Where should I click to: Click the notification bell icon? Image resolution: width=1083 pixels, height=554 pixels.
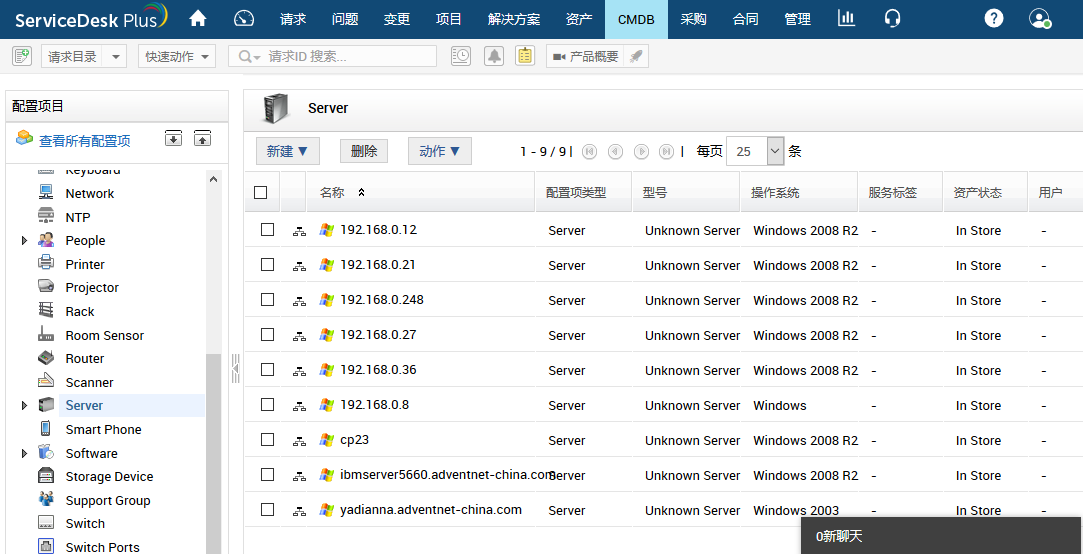tap(493, 57)
